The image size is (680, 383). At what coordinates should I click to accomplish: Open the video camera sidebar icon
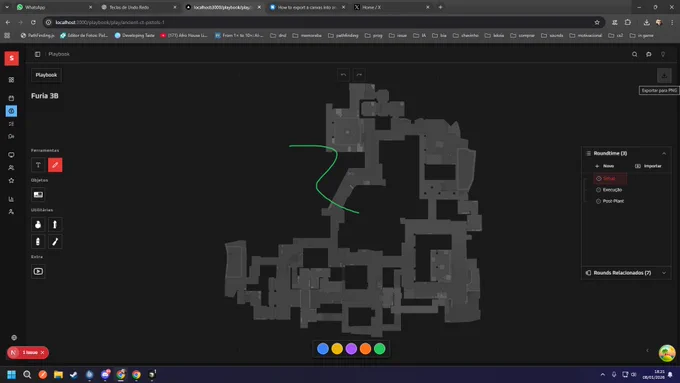(11, 137)
